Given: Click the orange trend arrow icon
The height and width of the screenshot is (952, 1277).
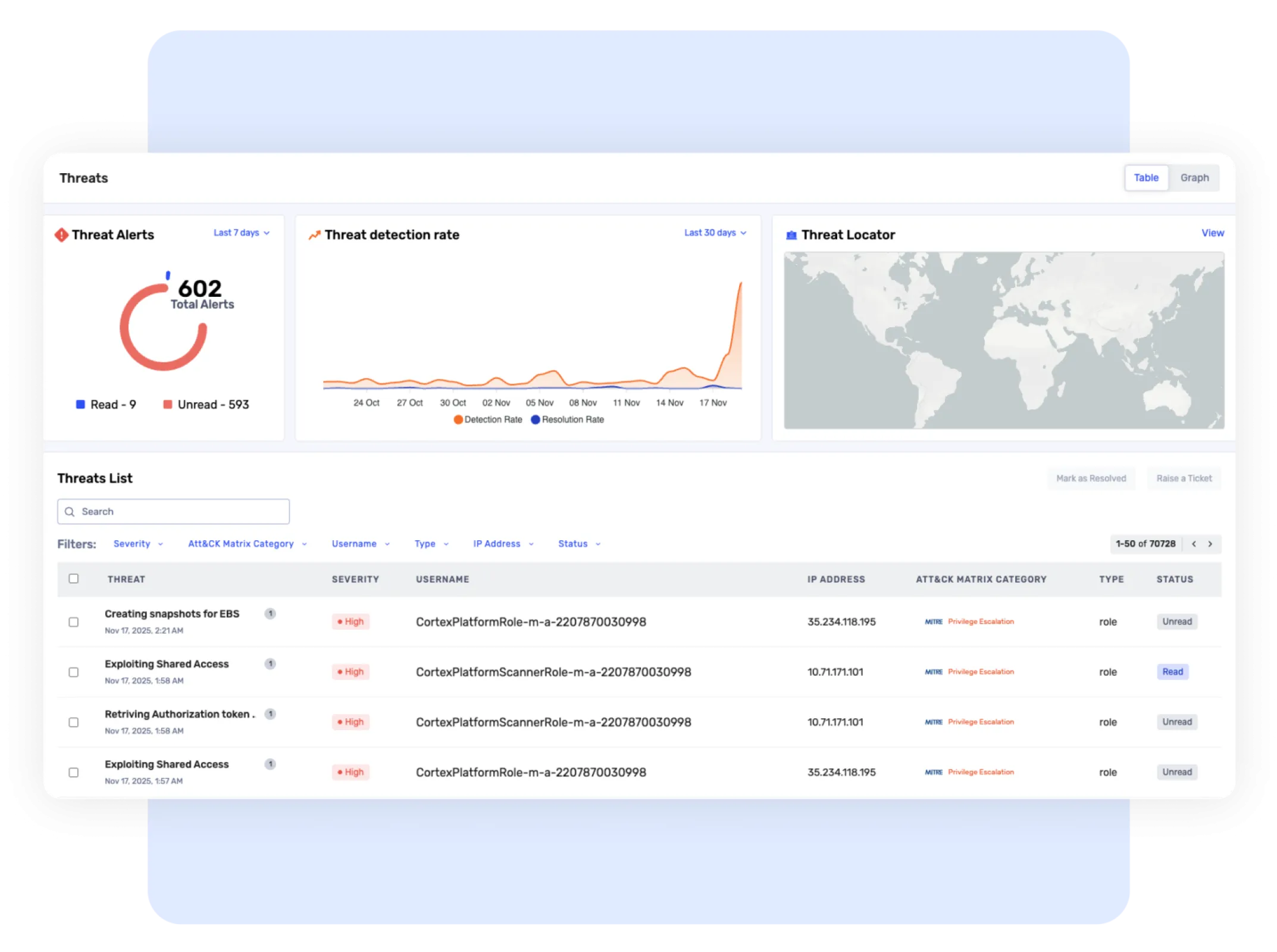Looking at the screenshot, I should point(314,235).
